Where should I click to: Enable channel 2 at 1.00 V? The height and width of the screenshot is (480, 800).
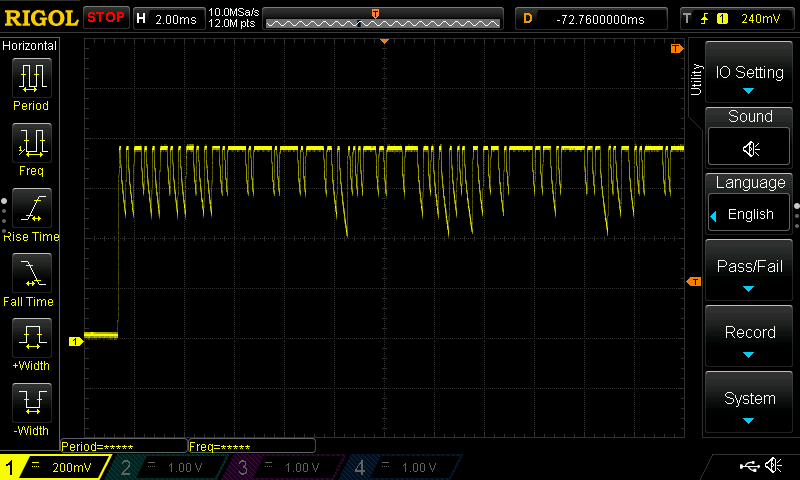click(x=167, y=467)
